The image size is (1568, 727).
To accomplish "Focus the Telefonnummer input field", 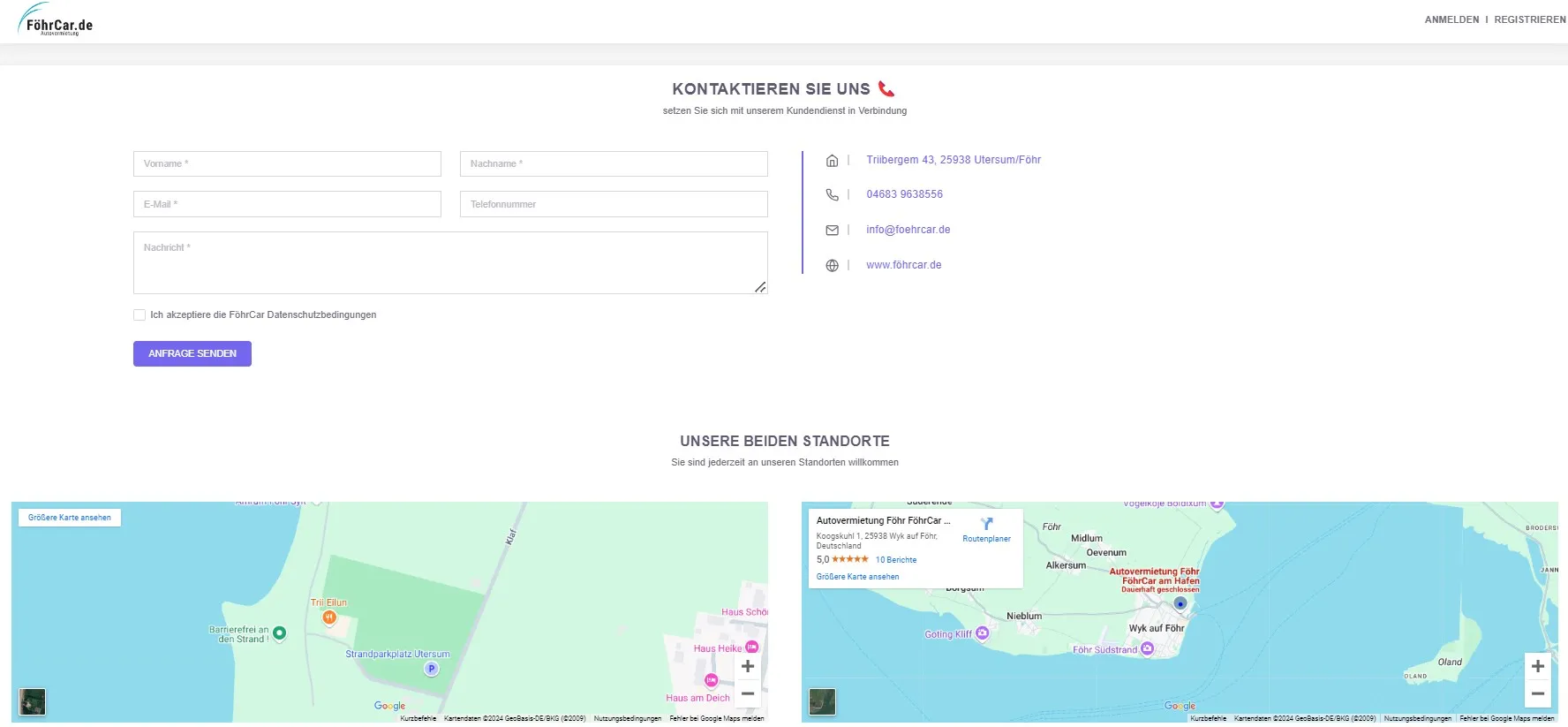I will coord(614,204).
